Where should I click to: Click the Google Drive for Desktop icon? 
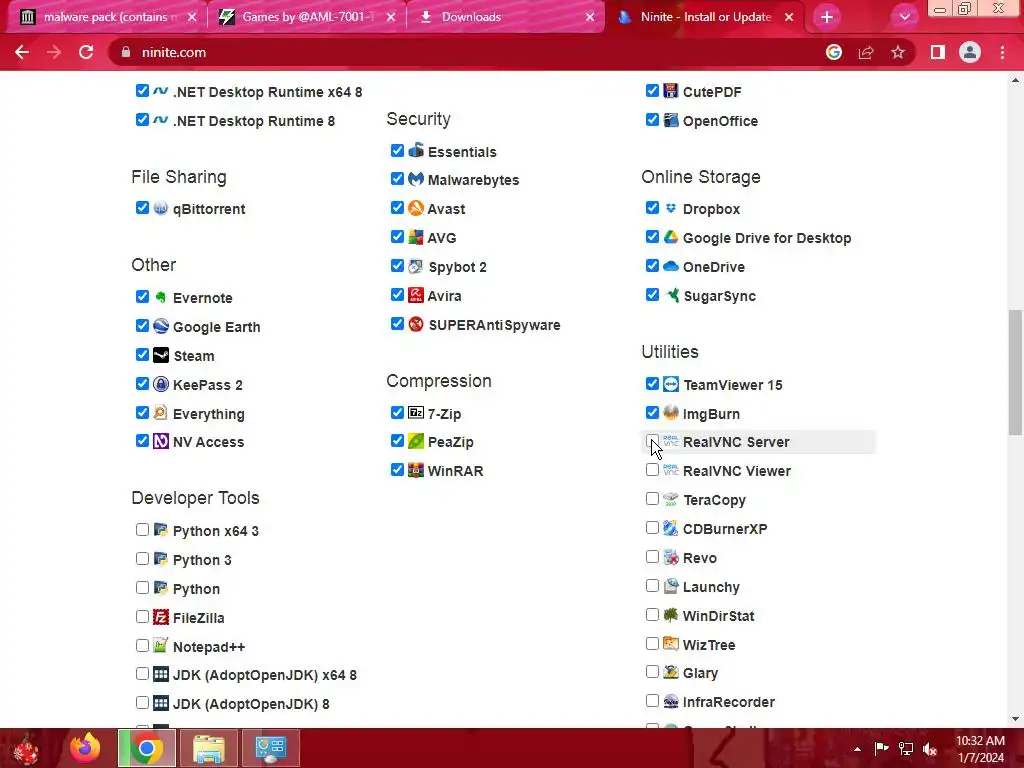(x=671, y=237)
